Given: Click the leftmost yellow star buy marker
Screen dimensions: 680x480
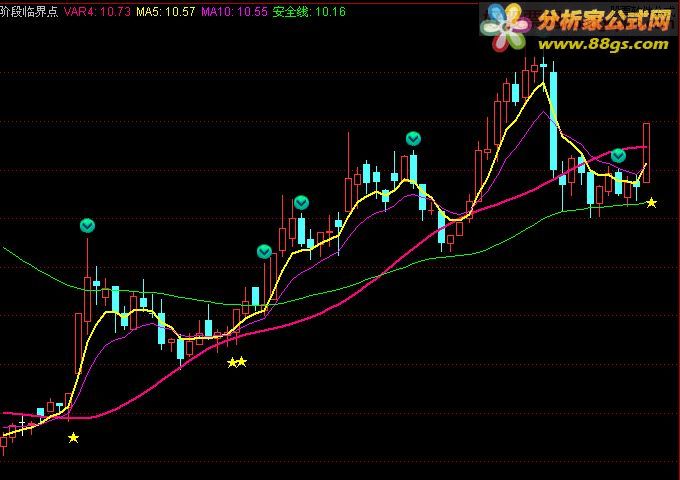Looking at the screenshot, I should point(73,438).
